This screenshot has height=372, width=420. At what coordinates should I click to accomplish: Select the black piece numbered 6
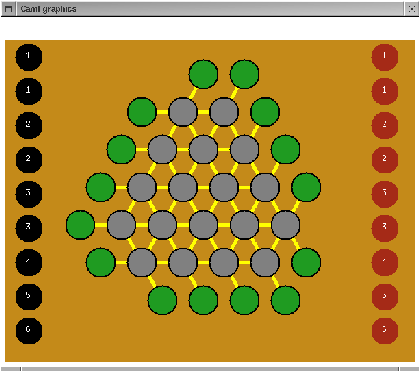click(x=29, y=330)
